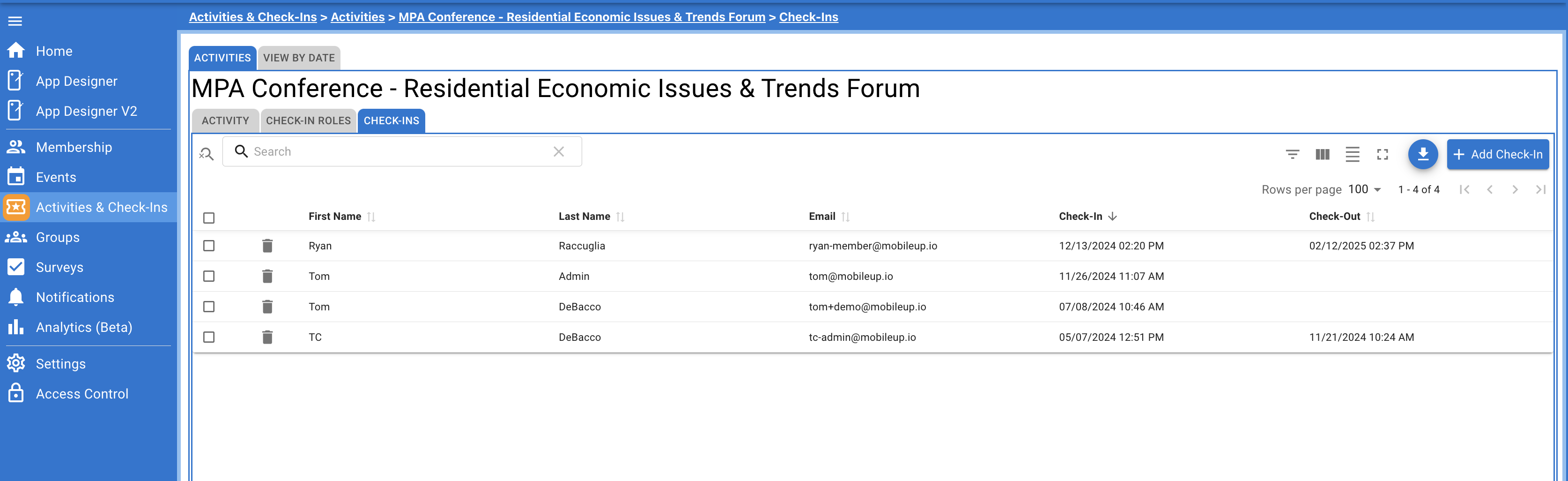This screenshot has height=481, width=1568.
Task: Switch to the Check-In Roles tab
Action: click(x=308, y=120)
